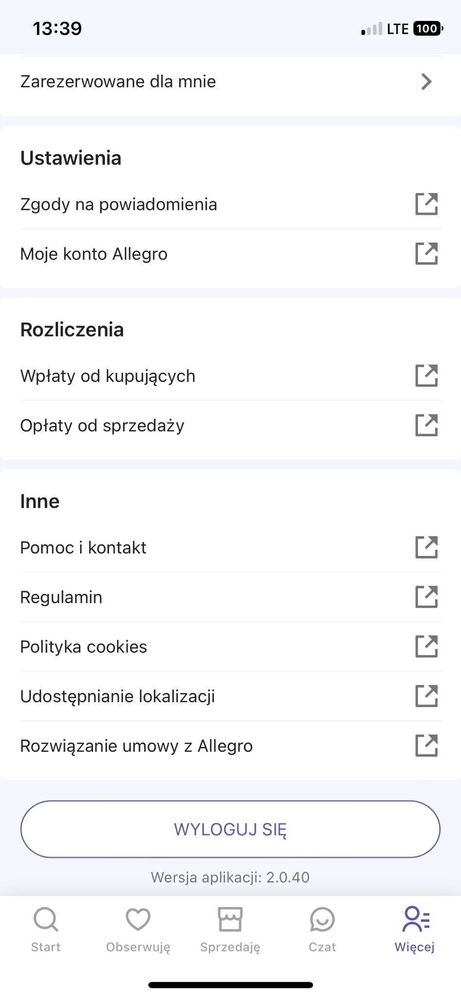Tap the WYLOGUJ SIĘ button
The width and height of the screenshot is (461, 998).
click(x=230, y=829)
